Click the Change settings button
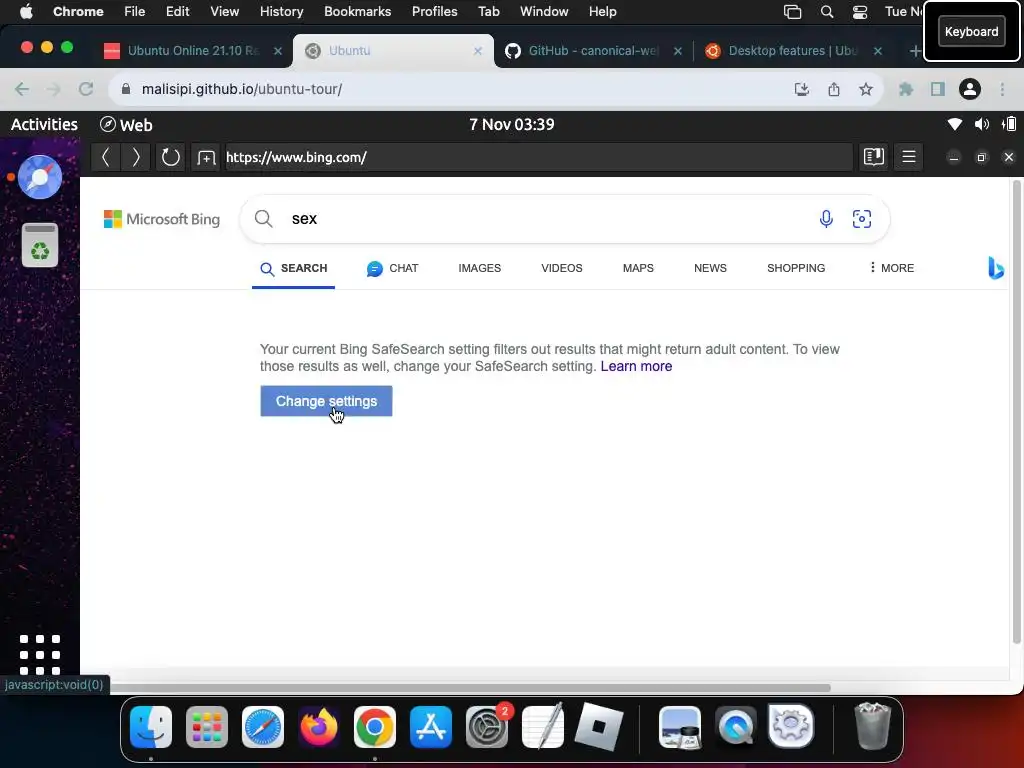 [x=326, y=401]
